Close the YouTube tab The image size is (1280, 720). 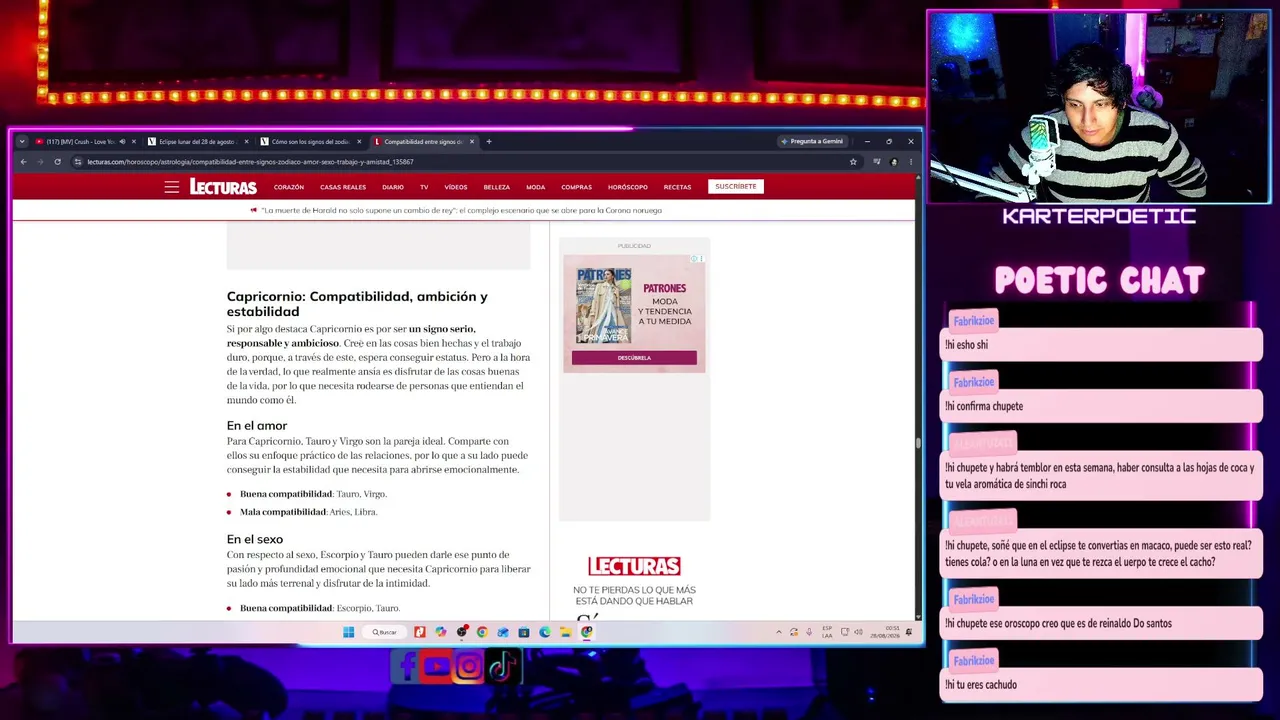coord(133,142)
